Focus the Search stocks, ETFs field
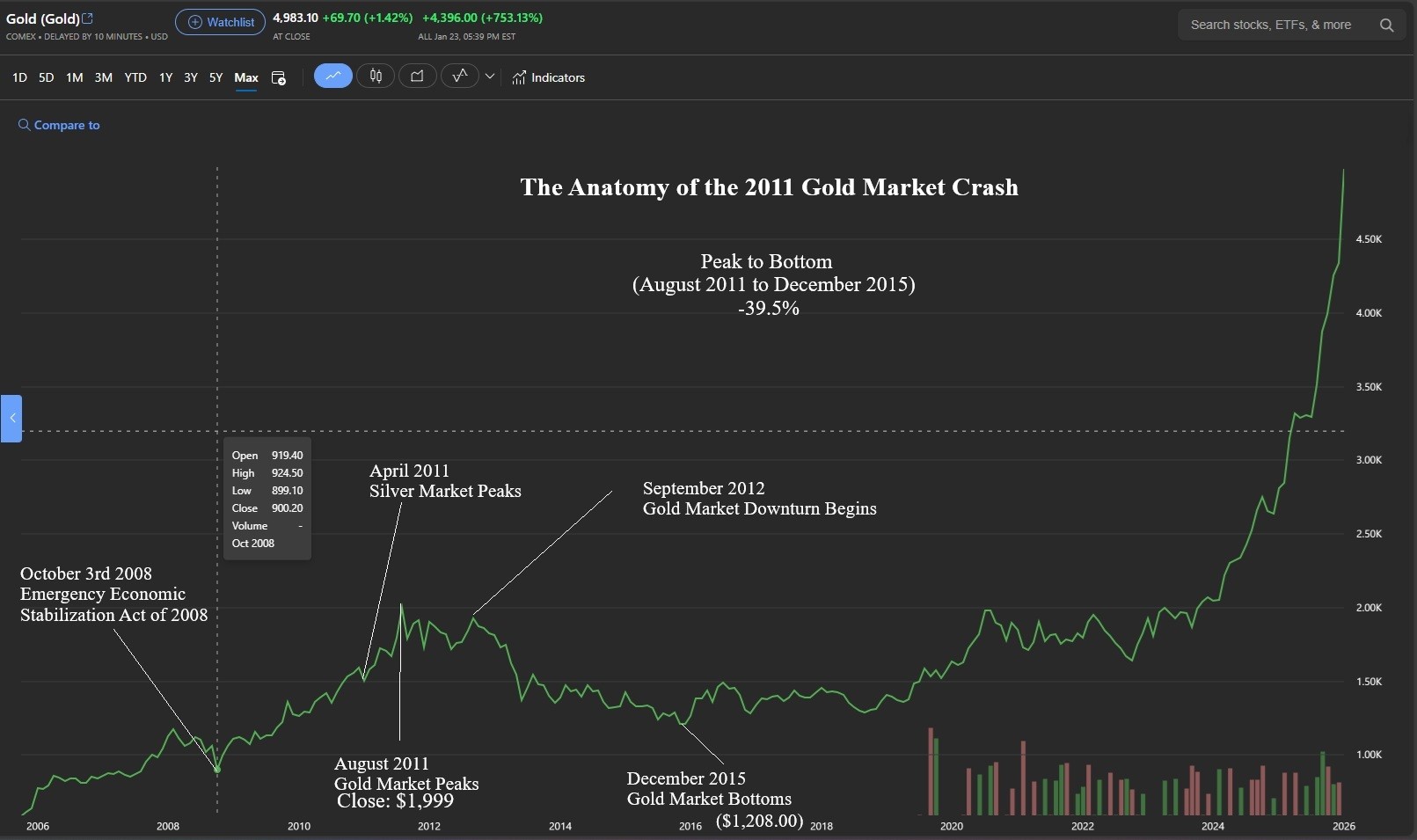This screenshot has height=840, width=1417. click(1275, 26)
